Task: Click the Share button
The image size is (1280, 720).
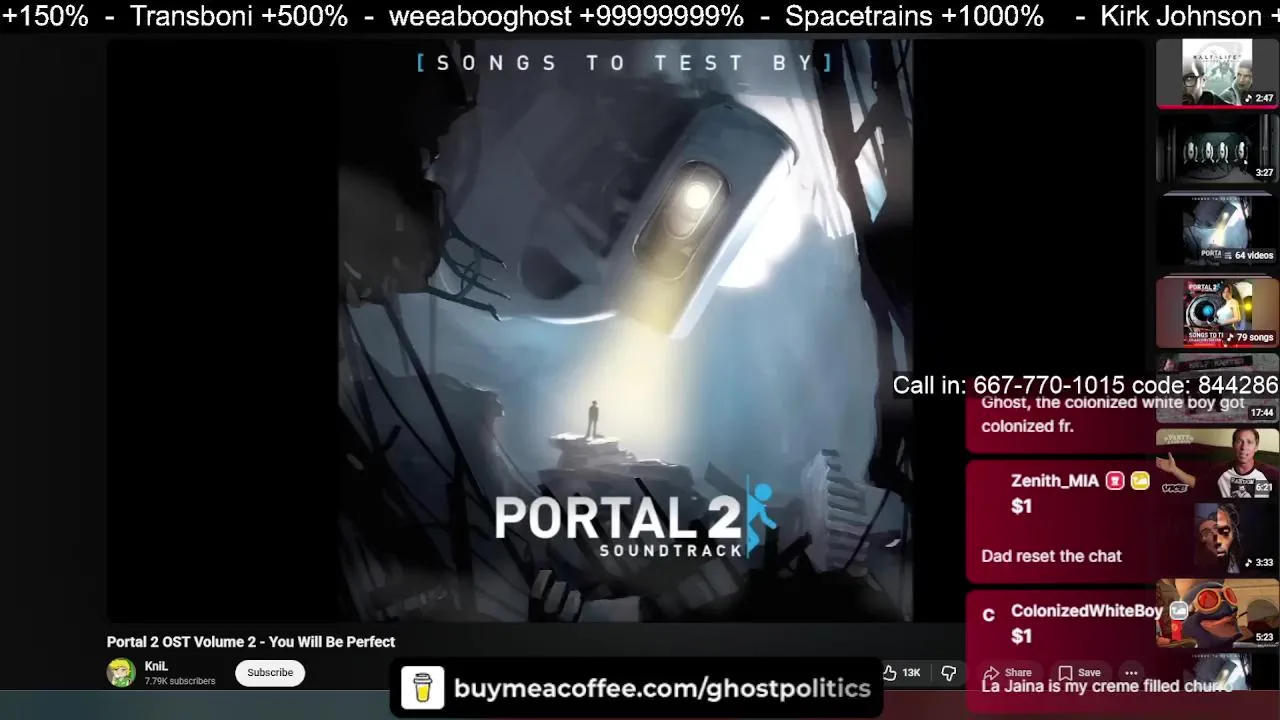Action: click(1007, 673)
